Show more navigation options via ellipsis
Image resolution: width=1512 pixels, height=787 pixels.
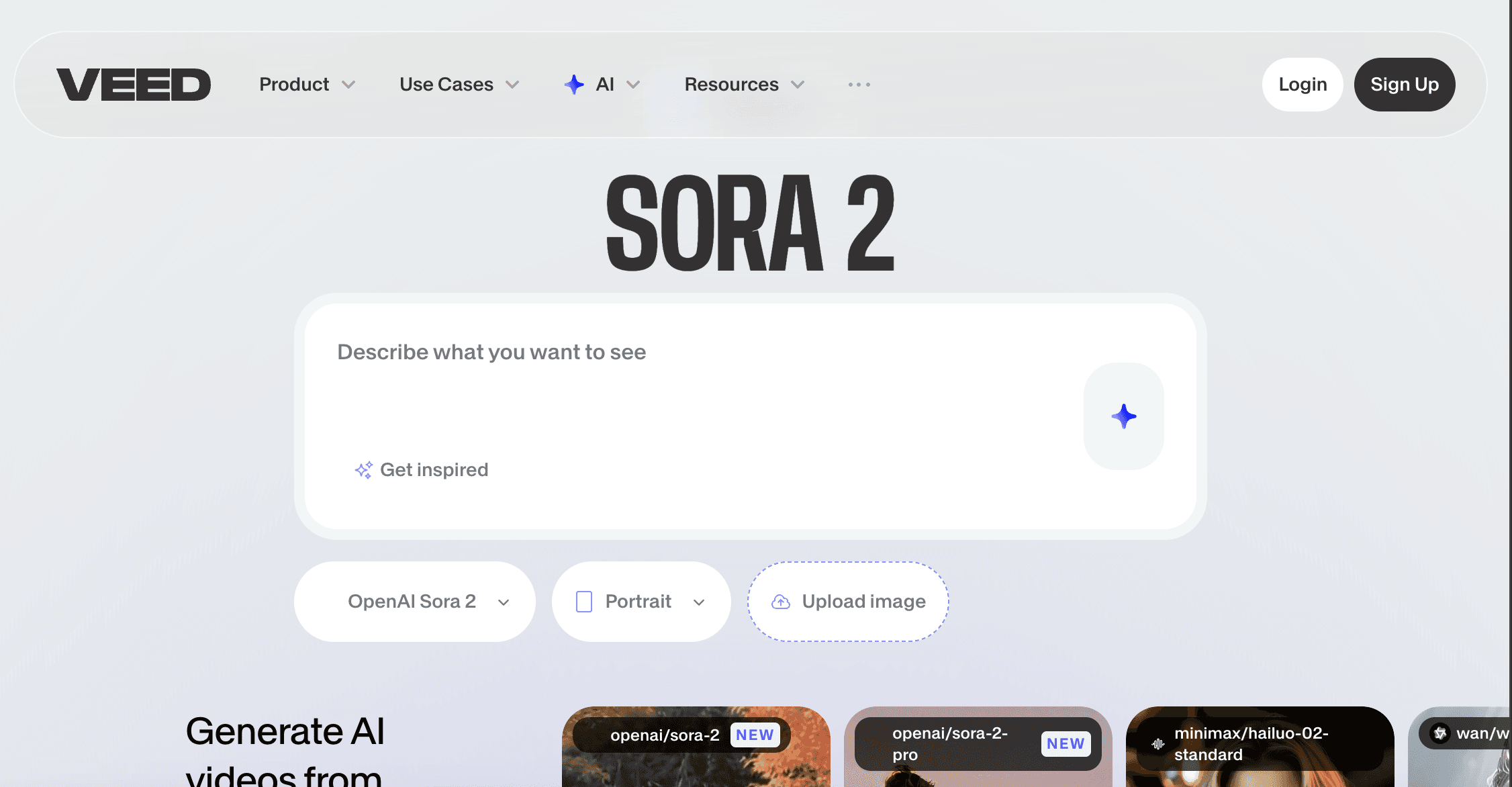point(859,85)
